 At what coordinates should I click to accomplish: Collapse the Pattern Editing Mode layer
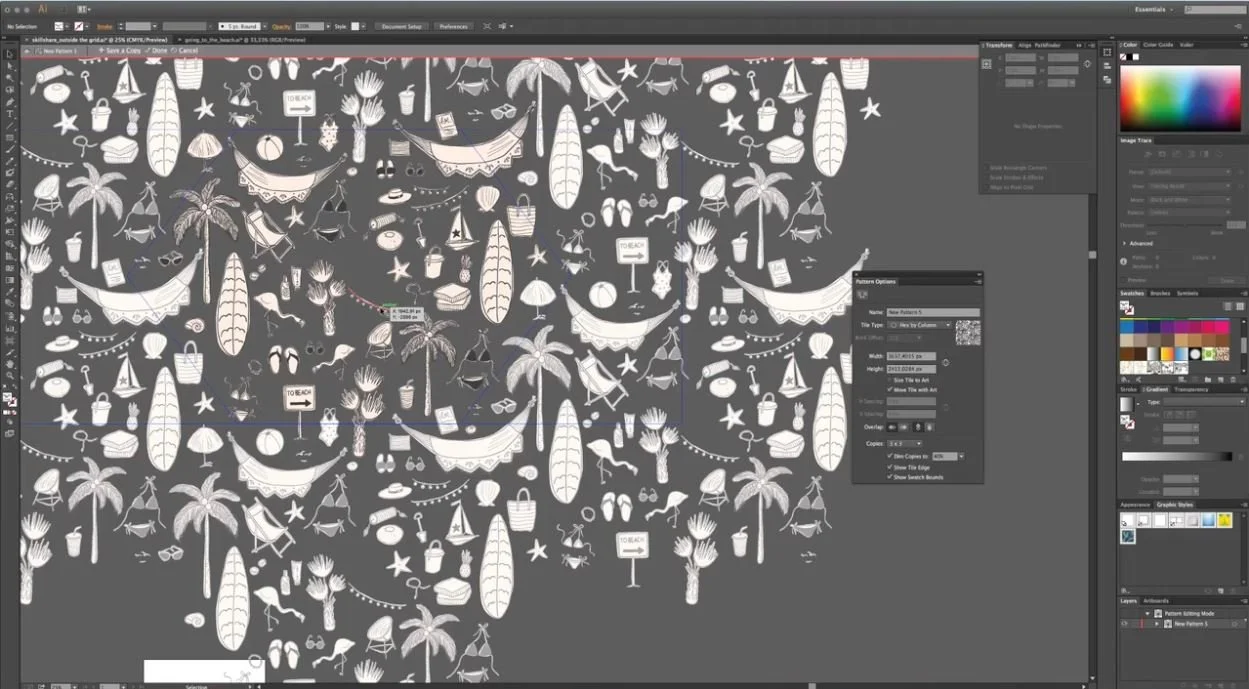(x=1147, y=614)
